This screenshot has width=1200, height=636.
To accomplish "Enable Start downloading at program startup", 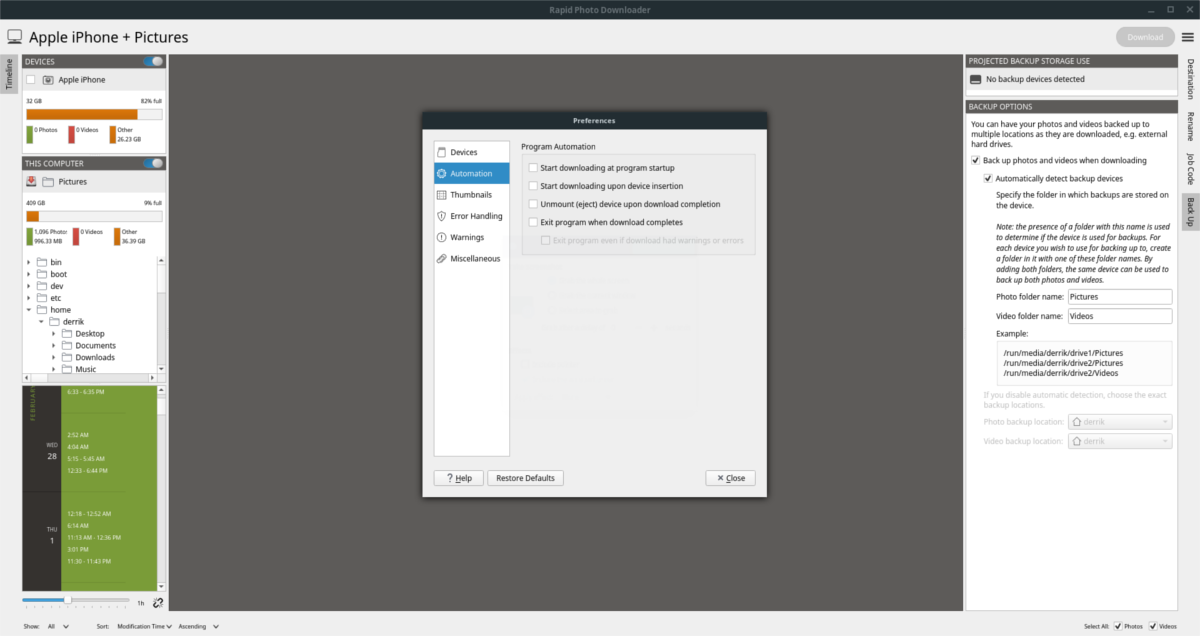I will [x=534, y=168].
